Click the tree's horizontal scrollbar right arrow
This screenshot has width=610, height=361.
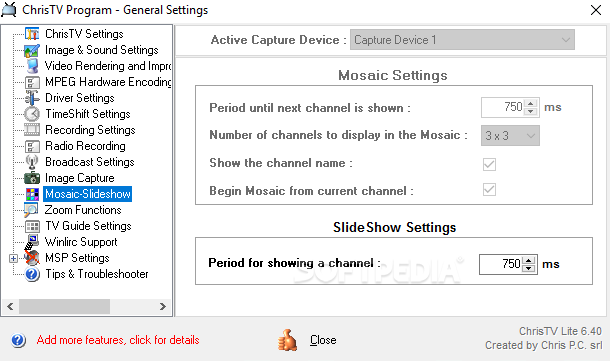tap(163, 307)
